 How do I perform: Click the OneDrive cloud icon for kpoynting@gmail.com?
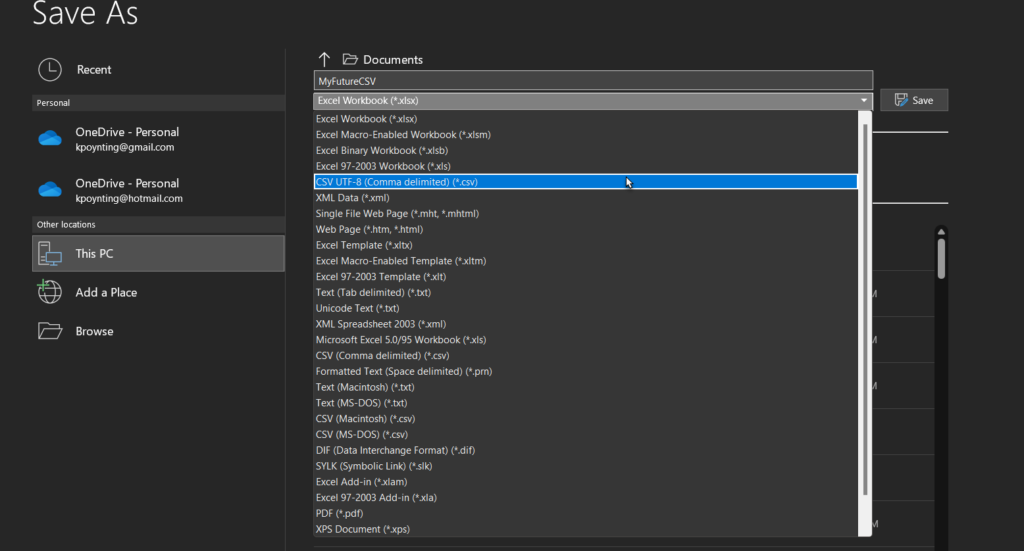coord(50,139)
